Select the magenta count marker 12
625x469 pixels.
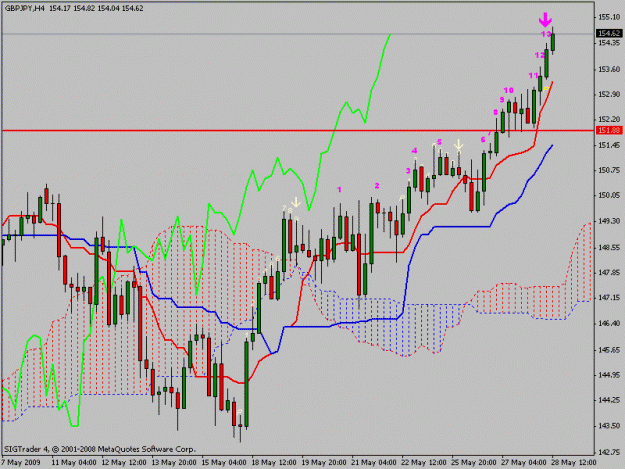[x=540, y=55]
